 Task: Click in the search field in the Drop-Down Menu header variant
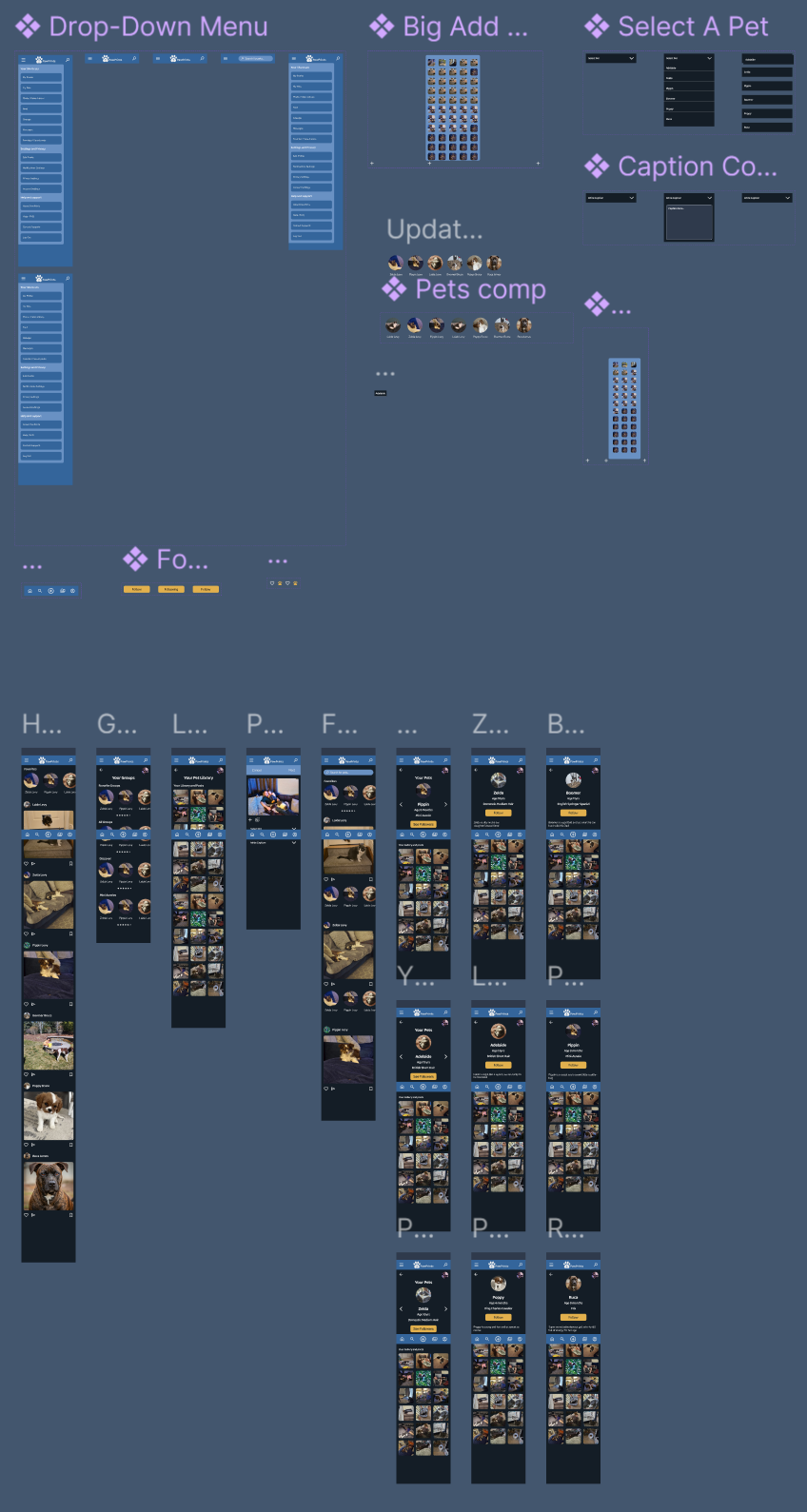pyautogui.click(x=254, y=59)
